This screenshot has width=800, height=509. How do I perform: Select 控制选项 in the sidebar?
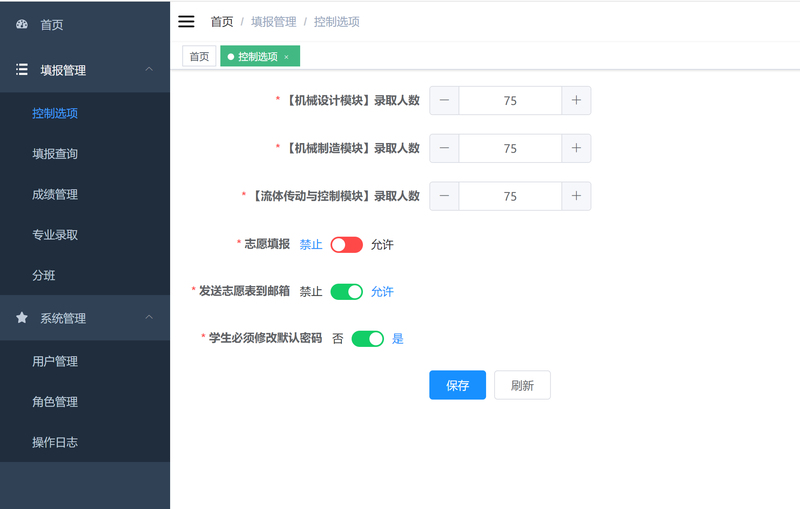point(85,113)
